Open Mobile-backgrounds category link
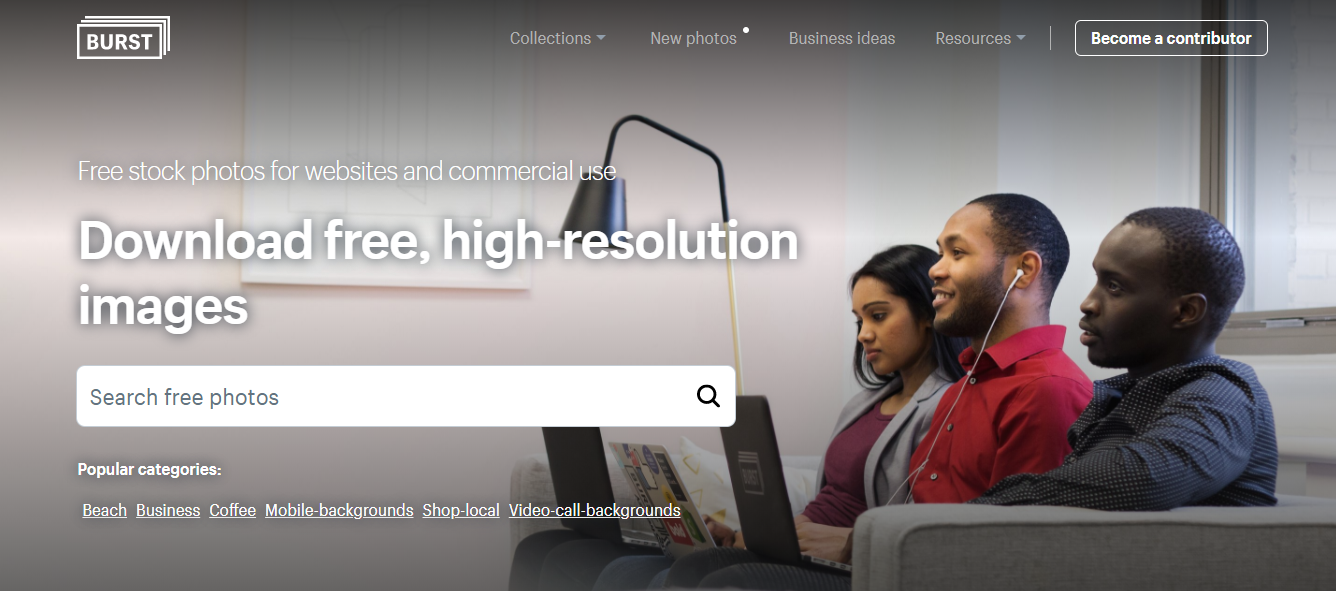Screen dimensions: 1336x591 coord(339,510)
